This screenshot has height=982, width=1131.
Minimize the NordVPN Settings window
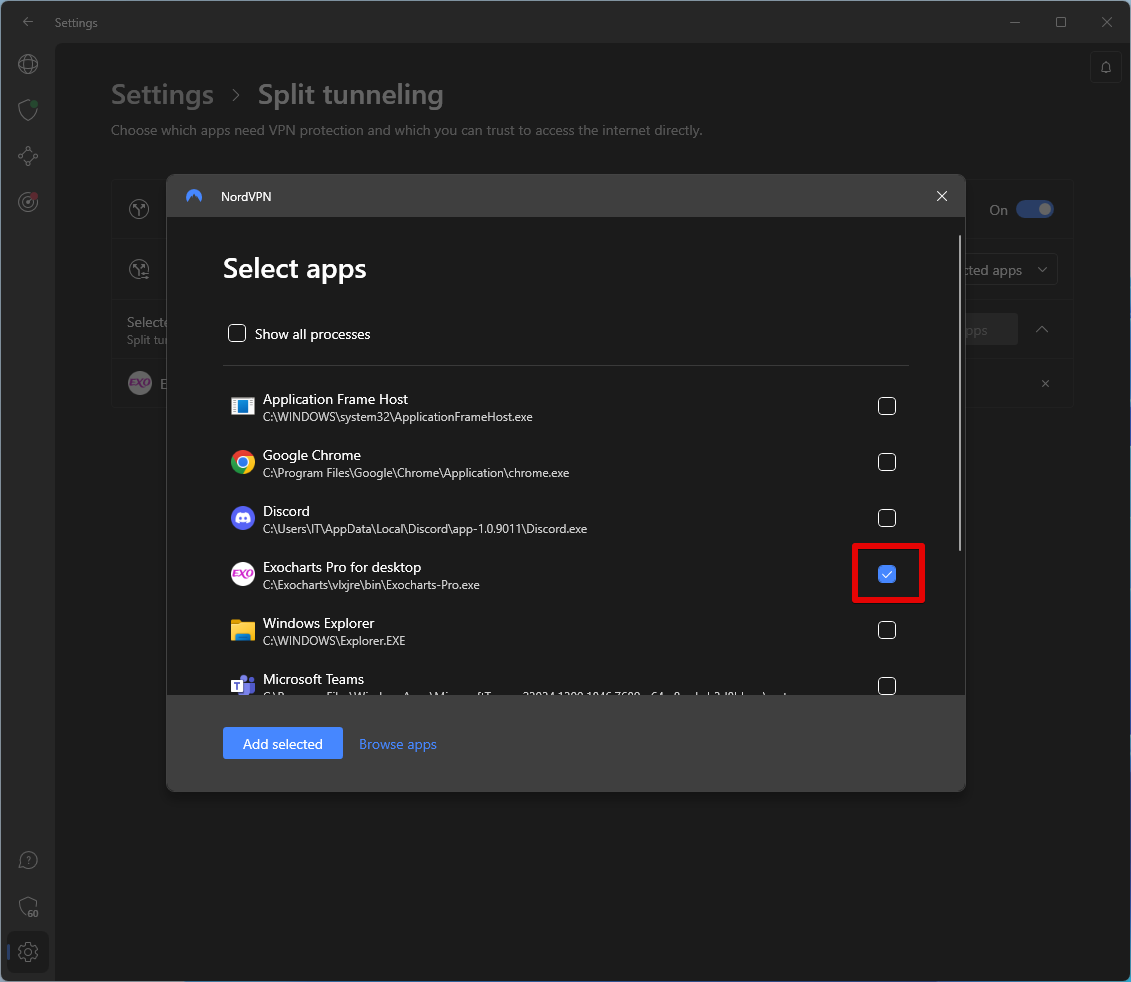point(1015,22)
